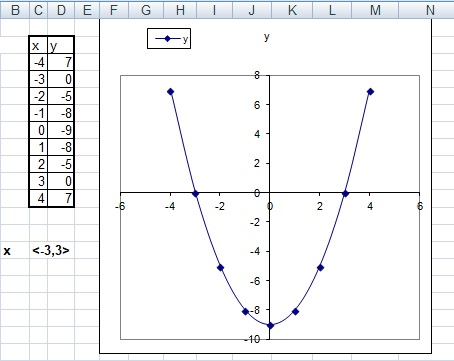Select column header C
The height and width of the screenshot is (361, 454).
(x=38, y=10)
